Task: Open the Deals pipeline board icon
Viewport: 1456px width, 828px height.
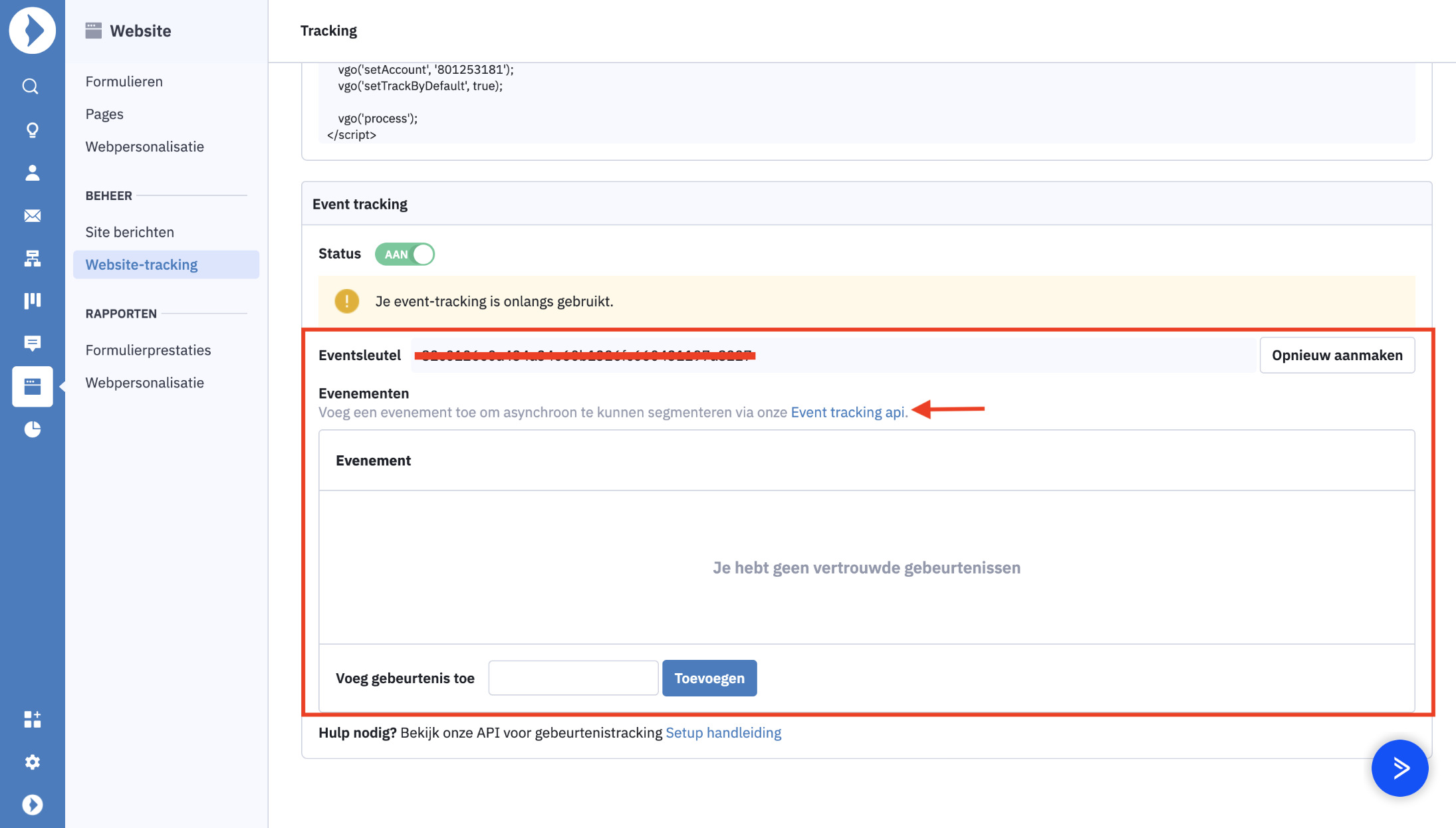Action: point(32,301)
